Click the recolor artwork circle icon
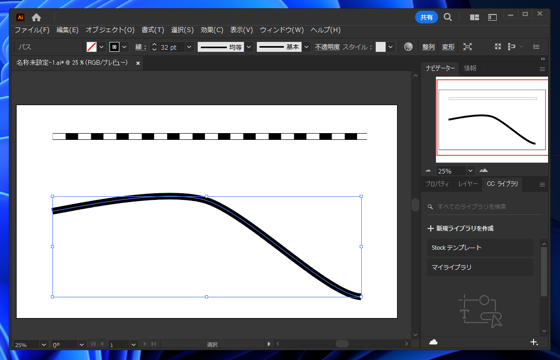This screenshot has width=560, height=360. click(x=408, y=47)
